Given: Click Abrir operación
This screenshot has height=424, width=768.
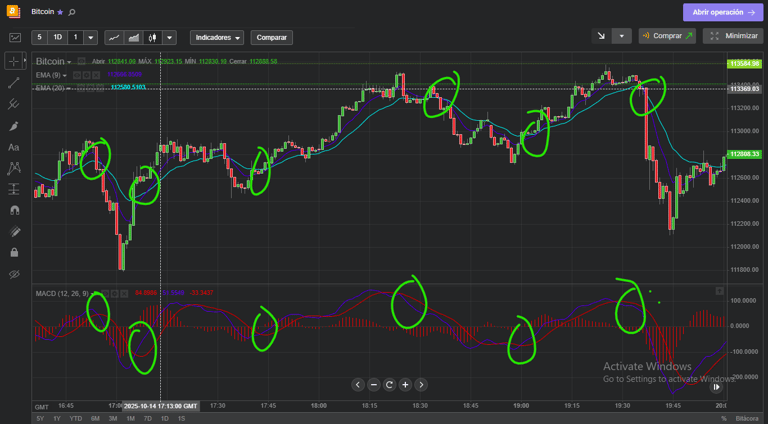Looking at the screenshot, I should click(723, 12).
